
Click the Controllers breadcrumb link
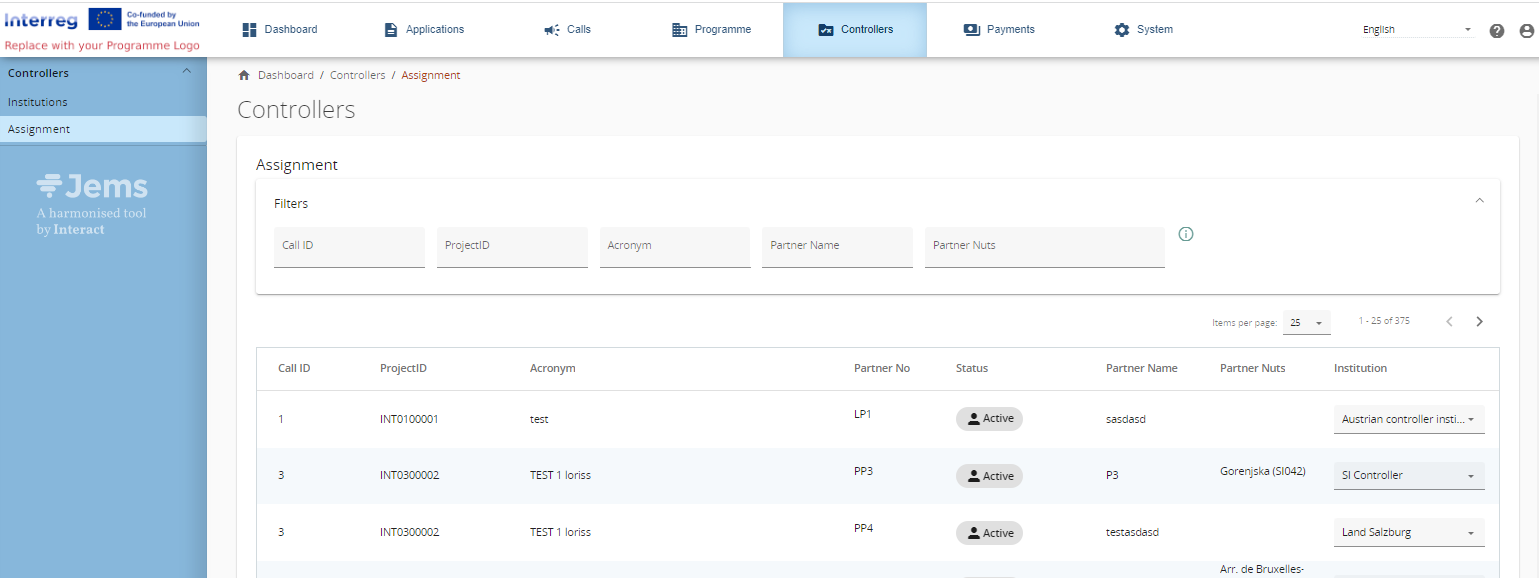[357, 76]
